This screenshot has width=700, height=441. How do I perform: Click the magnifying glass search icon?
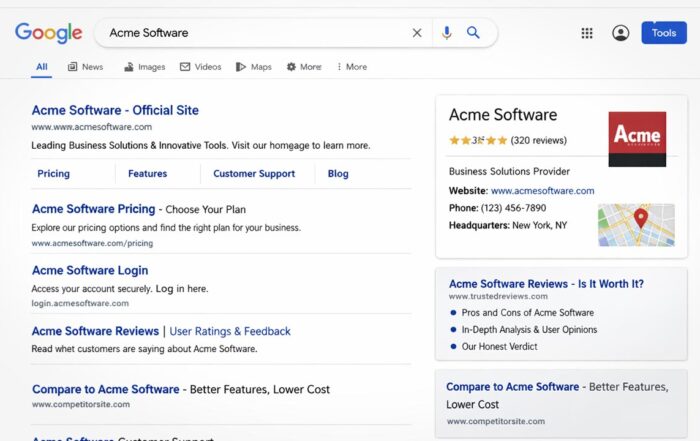tap(473, 33)
